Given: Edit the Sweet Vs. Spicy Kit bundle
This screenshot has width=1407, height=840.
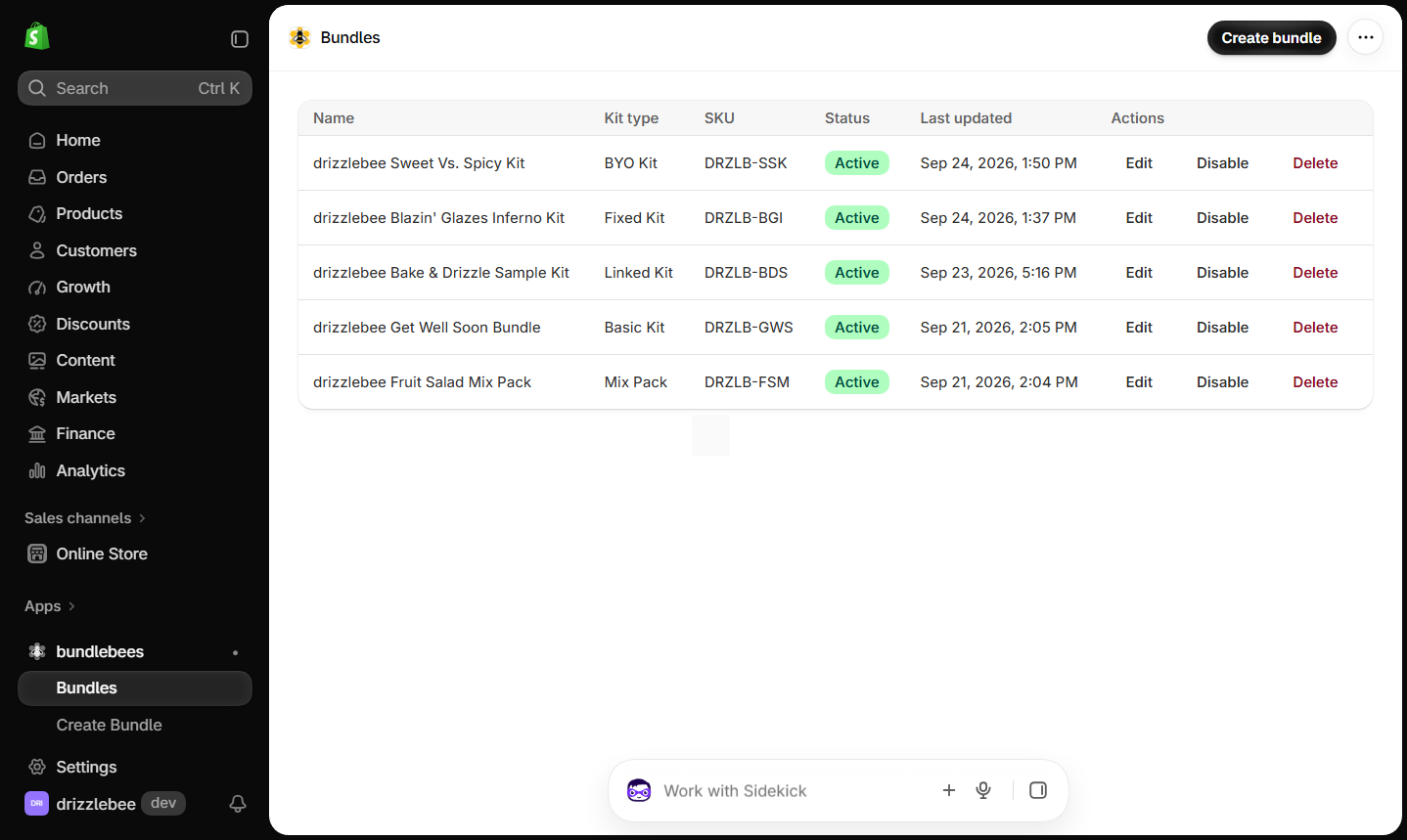Looking at the screenshot, I should click(x=1139, y=163).
